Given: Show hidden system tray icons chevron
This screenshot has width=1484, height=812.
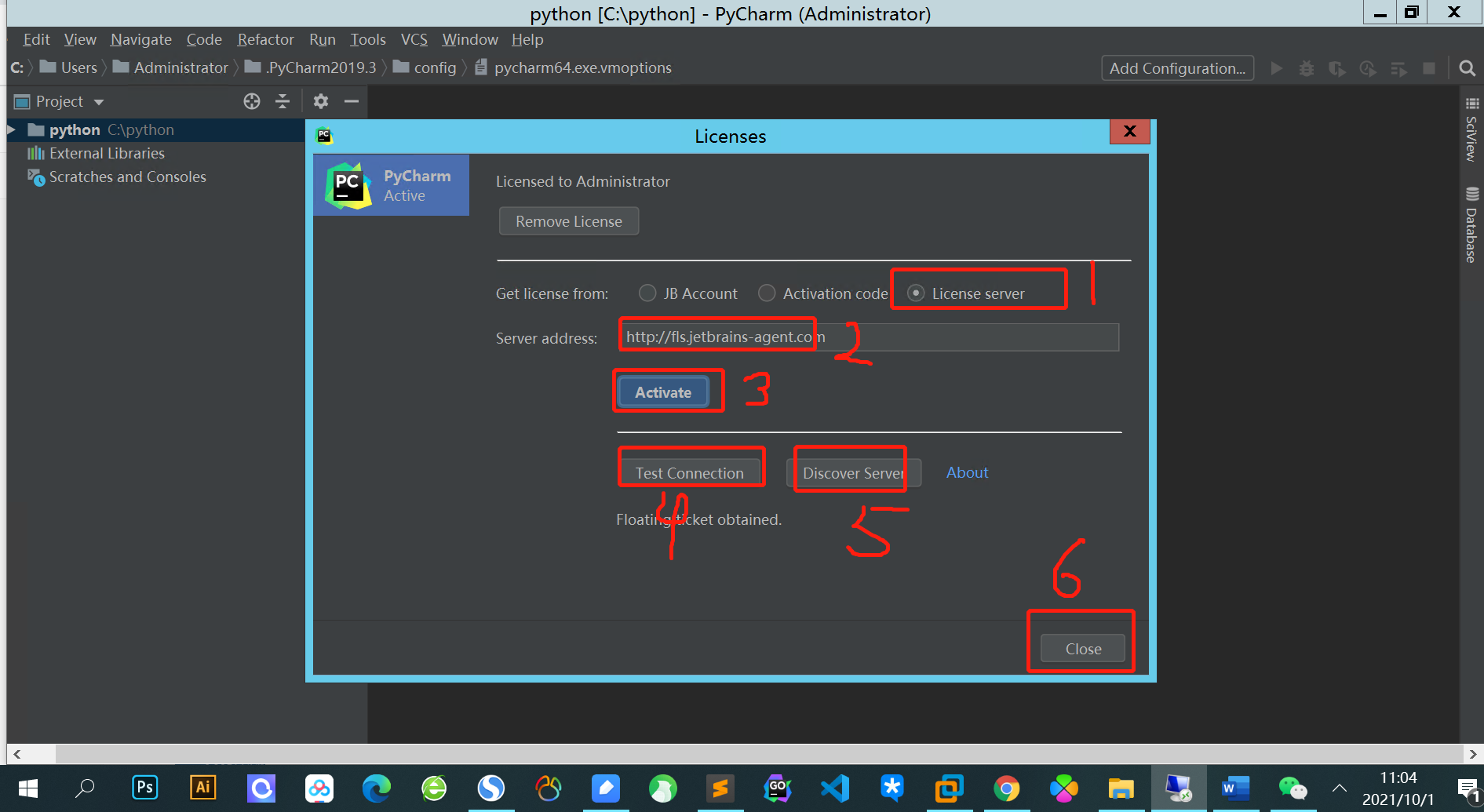Looking at the screenshot, I should (1340, 788).
